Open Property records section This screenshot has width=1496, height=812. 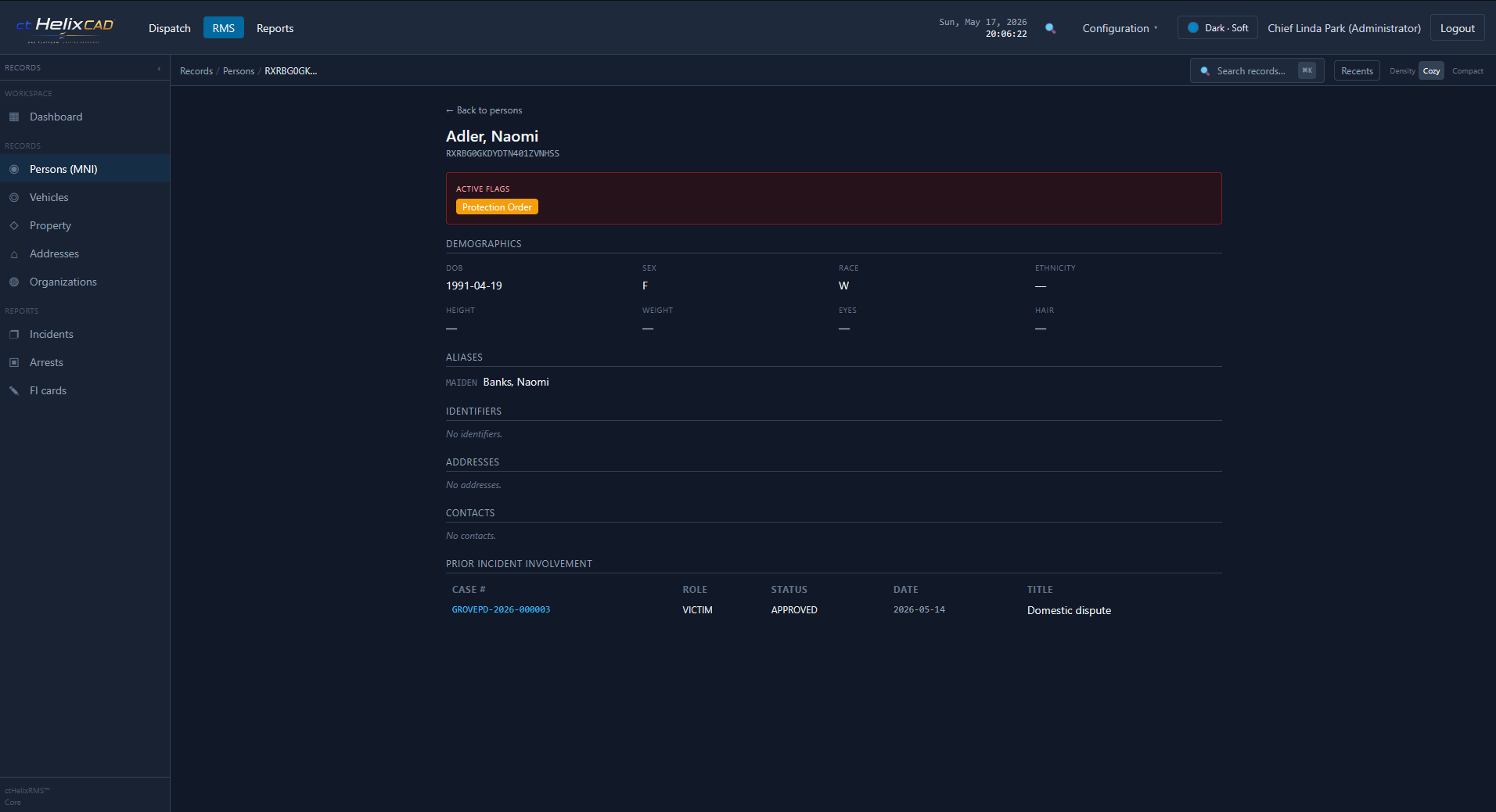85,225
